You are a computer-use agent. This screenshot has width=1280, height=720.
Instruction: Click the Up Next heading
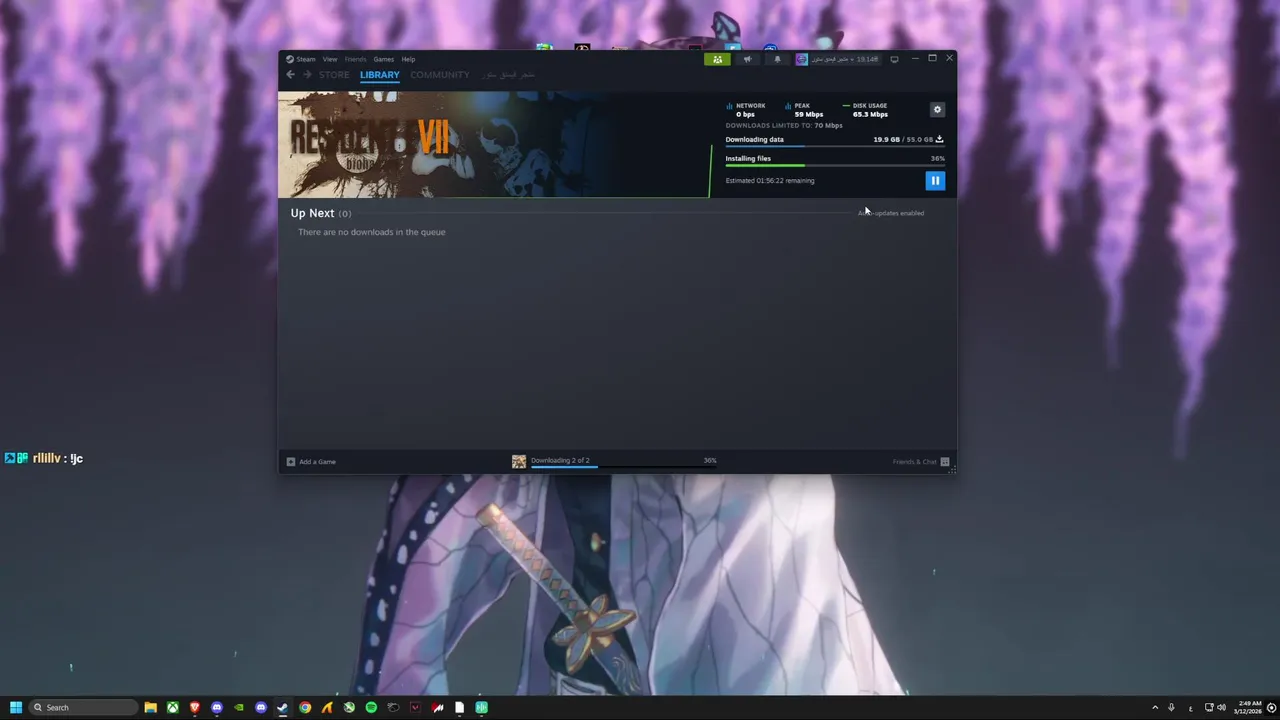point(312,213)
